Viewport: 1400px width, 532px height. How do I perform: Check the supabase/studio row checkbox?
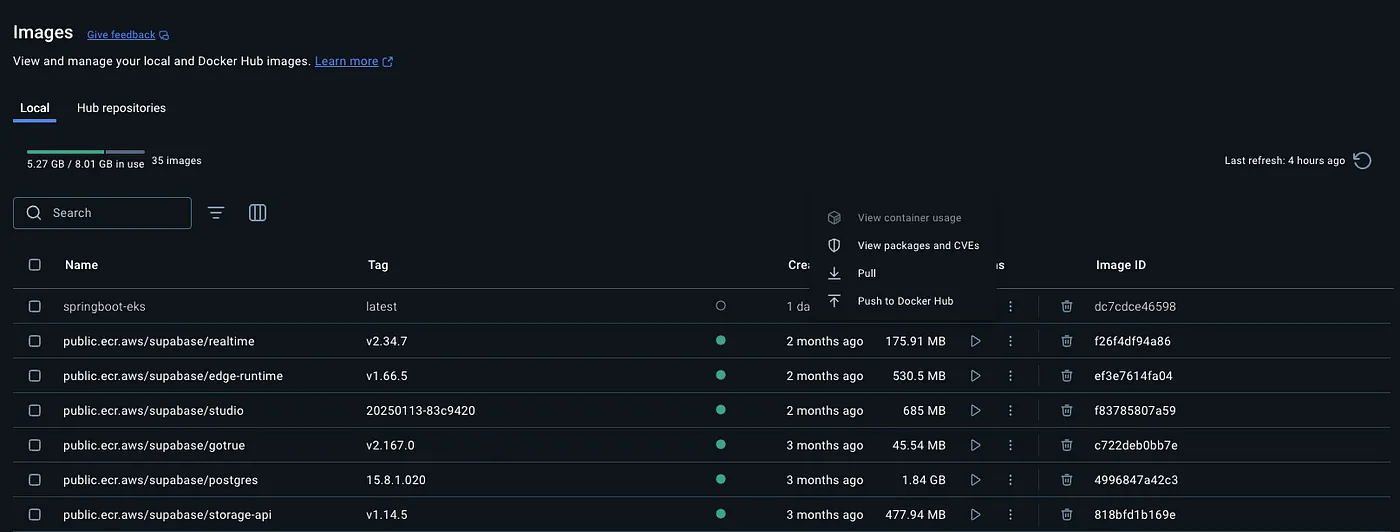pos(35,411)
